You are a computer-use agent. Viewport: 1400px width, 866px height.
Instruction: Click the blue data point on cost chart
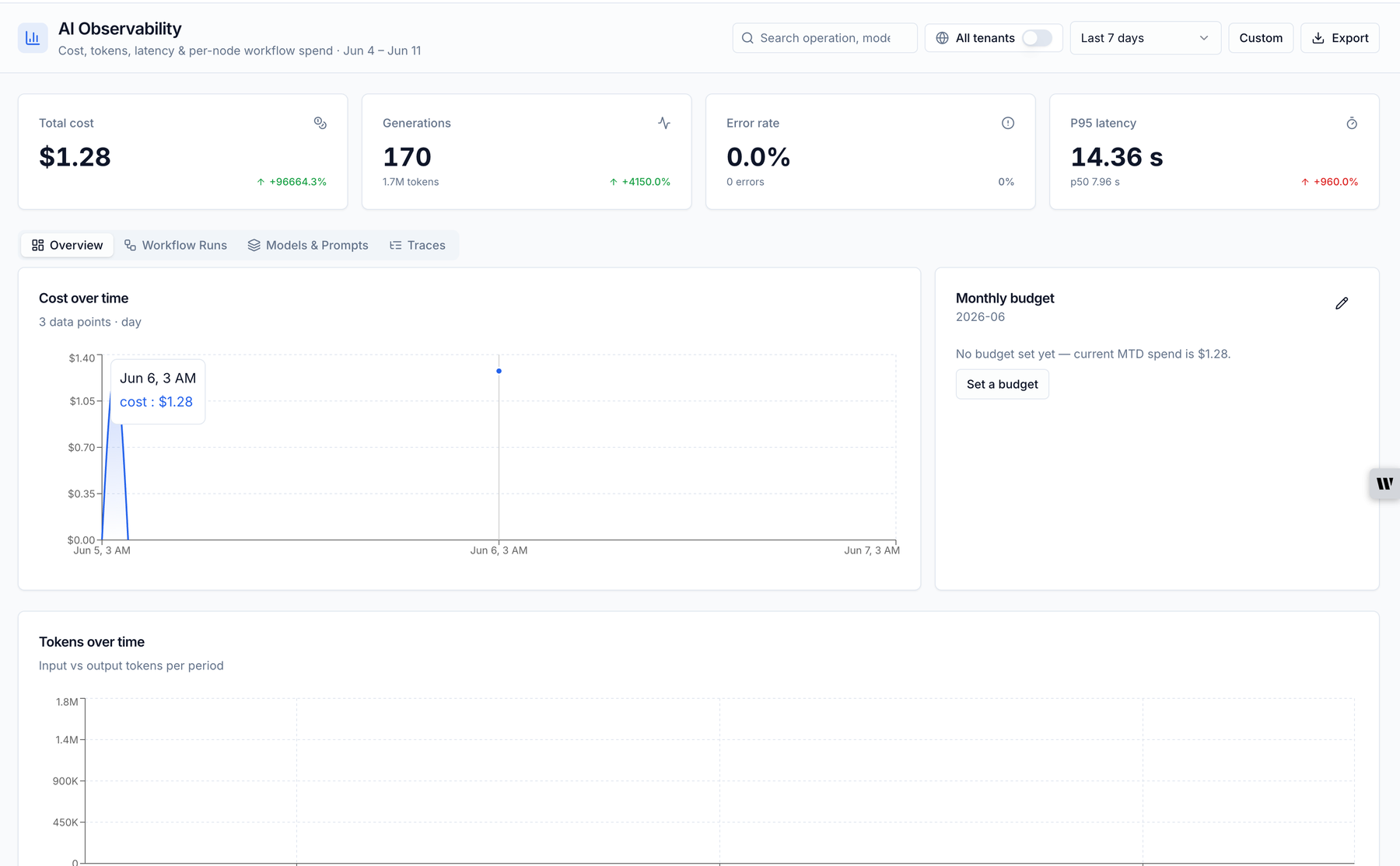pos(499,371)
